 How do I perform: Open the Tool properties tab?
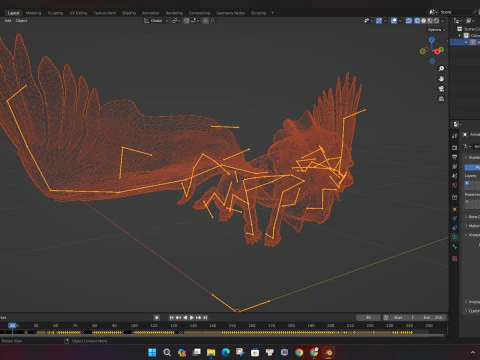[455, 136]
